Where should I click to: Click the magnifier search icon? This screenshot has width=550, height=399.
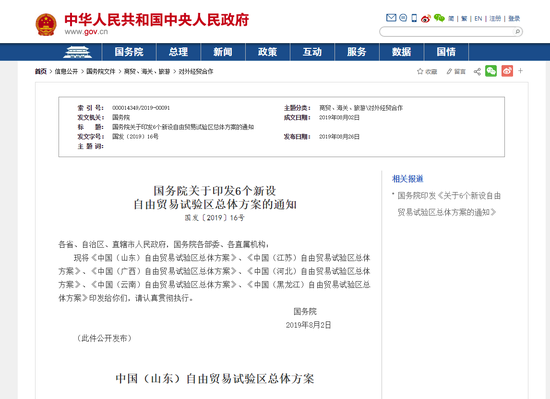pyautogui.click(x=517, y=32)
